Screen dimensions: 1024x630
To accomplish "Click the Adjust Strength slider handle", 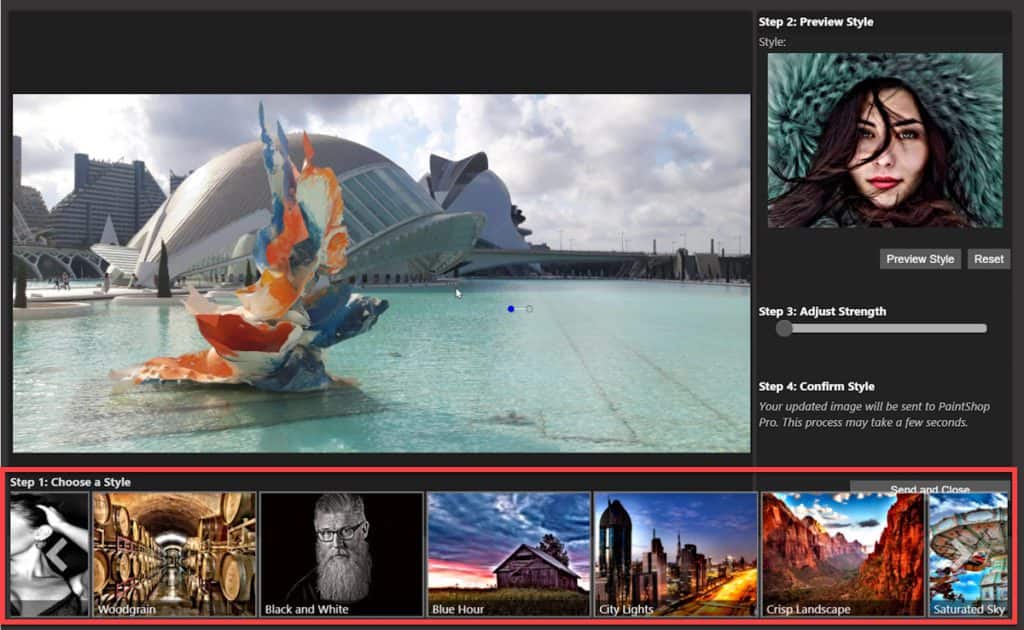I will coord(784,327).
